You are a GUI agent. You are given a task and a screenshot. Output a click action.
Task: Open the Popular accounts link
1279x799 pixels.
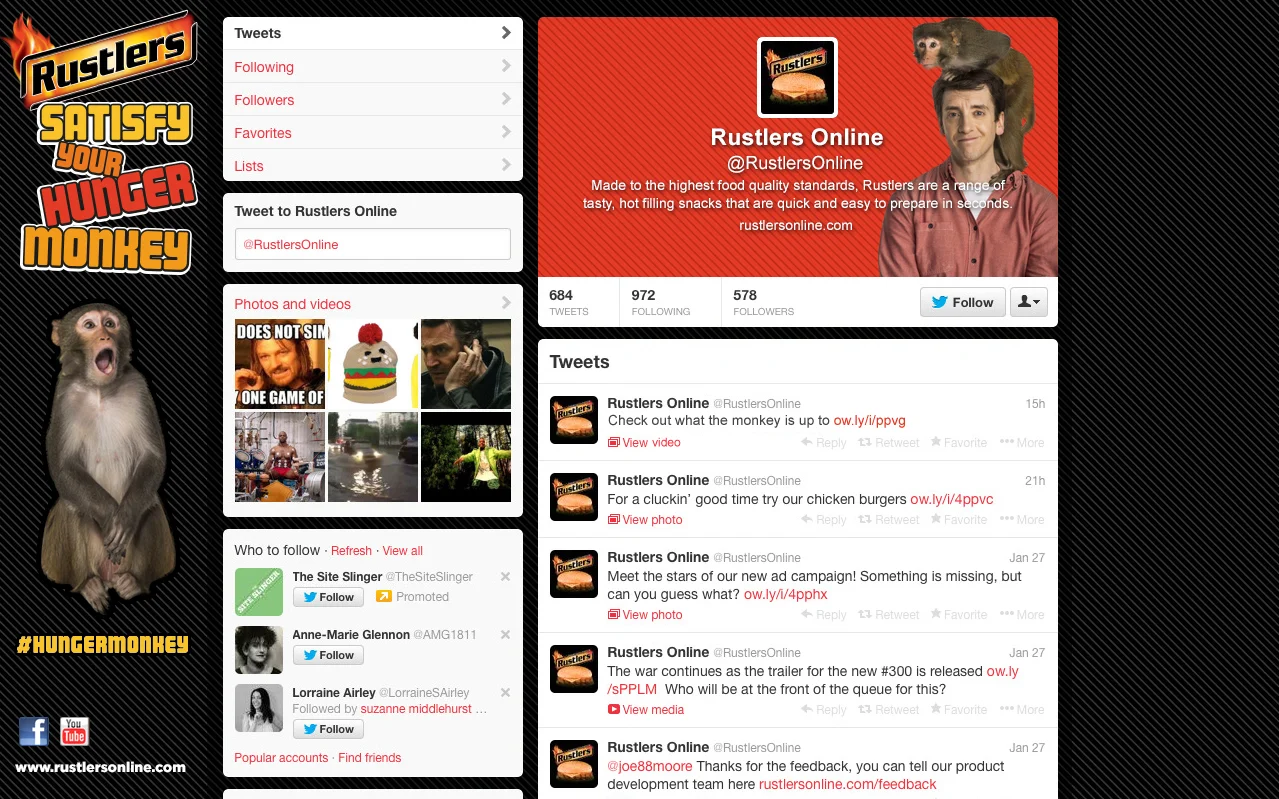click(x=281, y=758)
